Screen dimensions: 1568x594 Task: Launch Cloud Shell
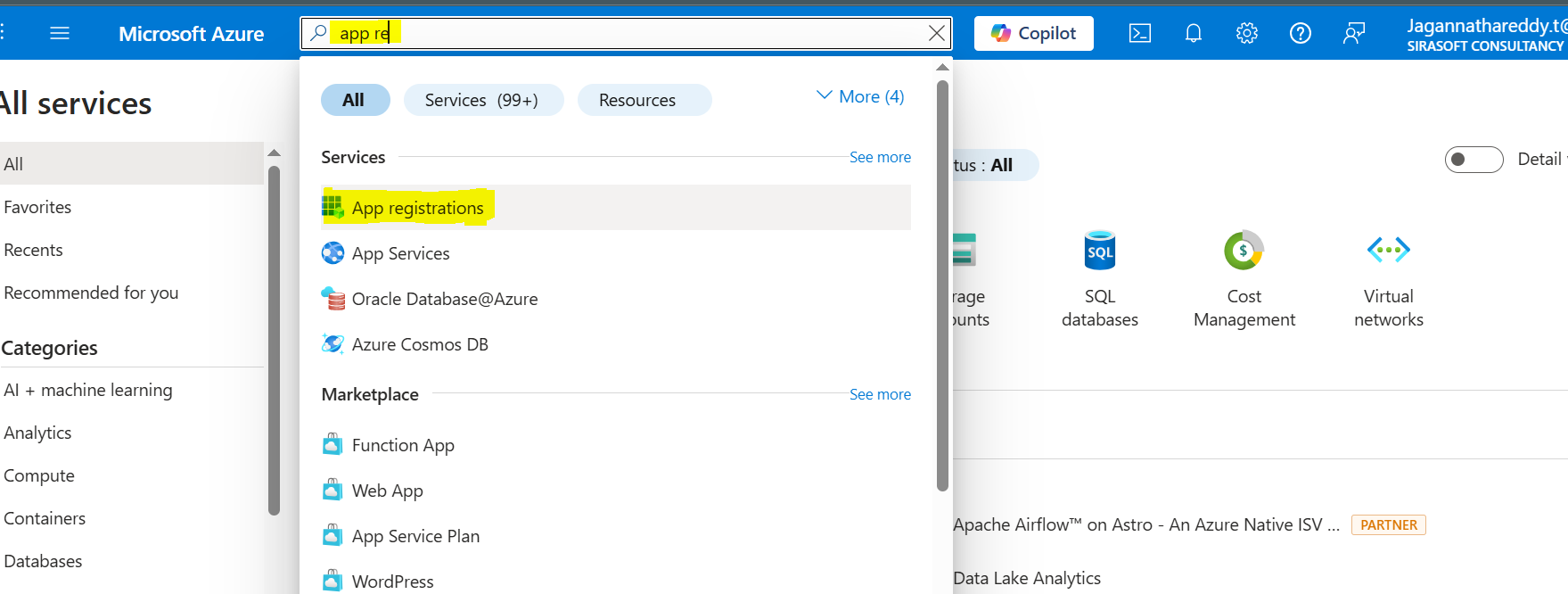1139,33
